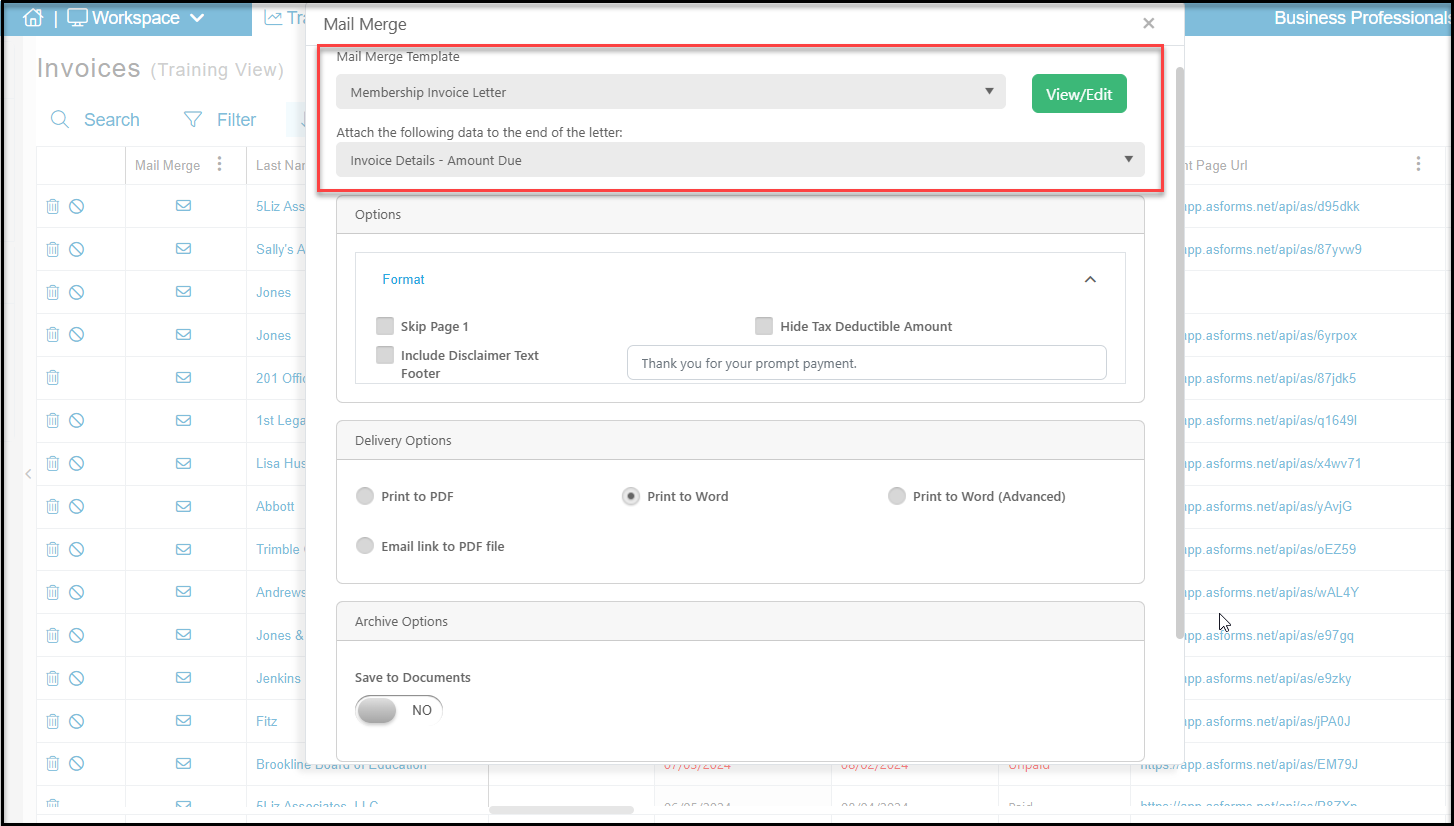
Task: Open the asforms link ending 6yrpox
Action: [1270, 336]
